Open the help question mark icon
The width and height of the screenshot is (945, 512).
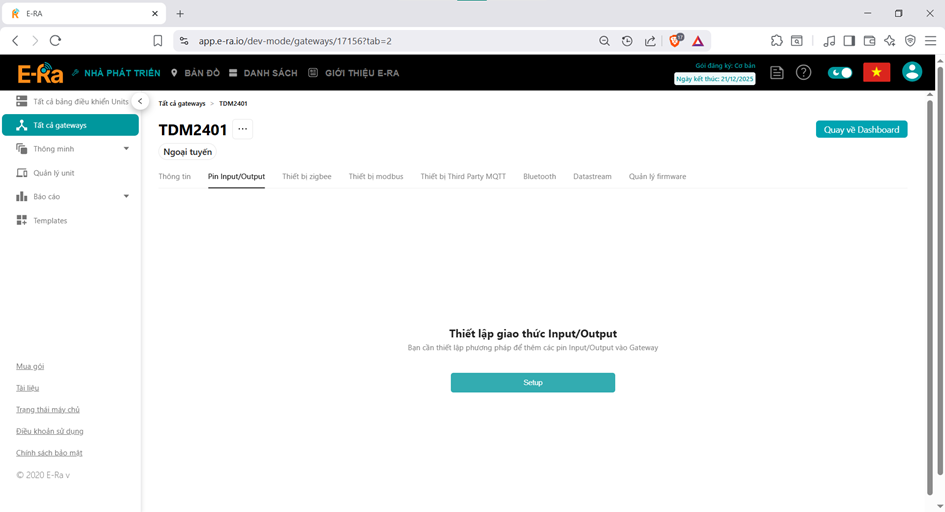pyautogui.click(x=803, y=73)
